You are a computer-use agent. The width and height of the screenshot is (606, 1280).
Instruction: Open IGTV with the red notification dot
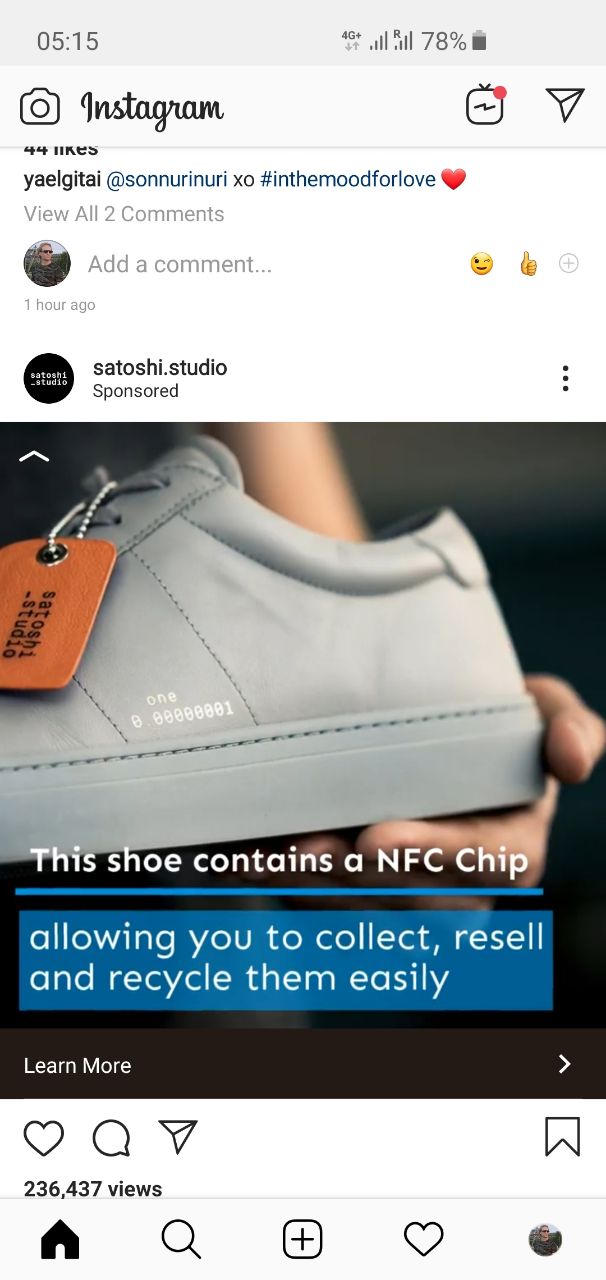[486, 105]
